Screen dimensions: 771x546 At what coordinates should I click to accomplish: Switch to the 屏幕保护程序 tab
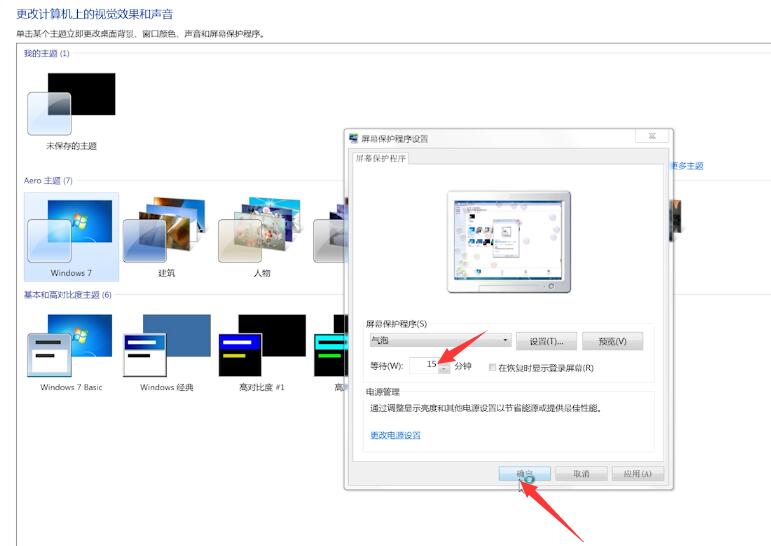[x=379, y=158]
